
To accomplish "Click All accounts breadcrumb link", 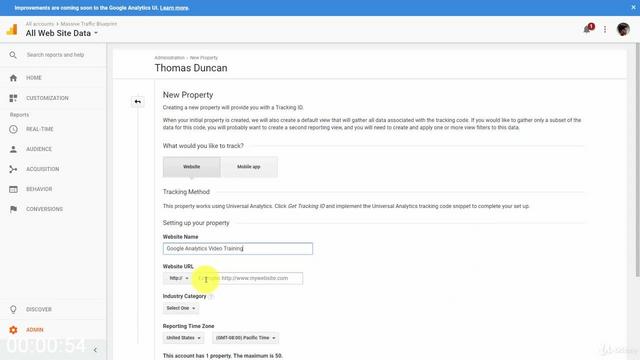I will pyautogui.click(x=40, y=24).
